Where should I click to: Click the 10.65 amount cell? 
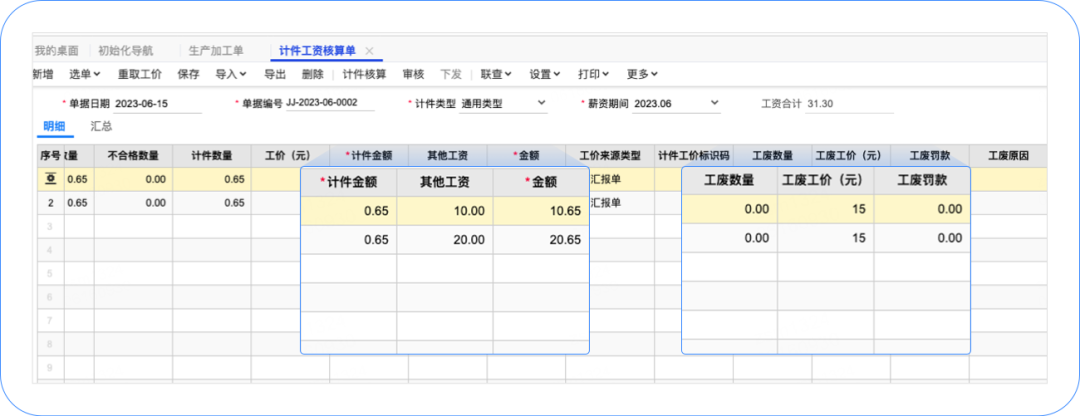(541, 211)
